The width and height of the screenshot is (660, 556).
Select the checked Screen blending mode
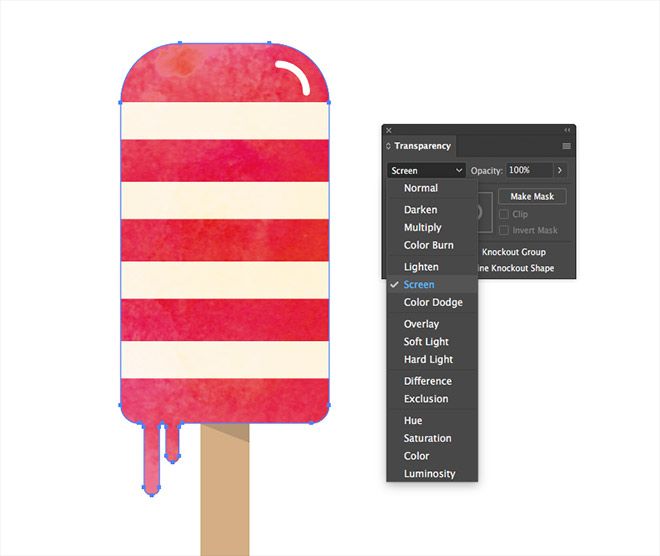pos(432,285)
